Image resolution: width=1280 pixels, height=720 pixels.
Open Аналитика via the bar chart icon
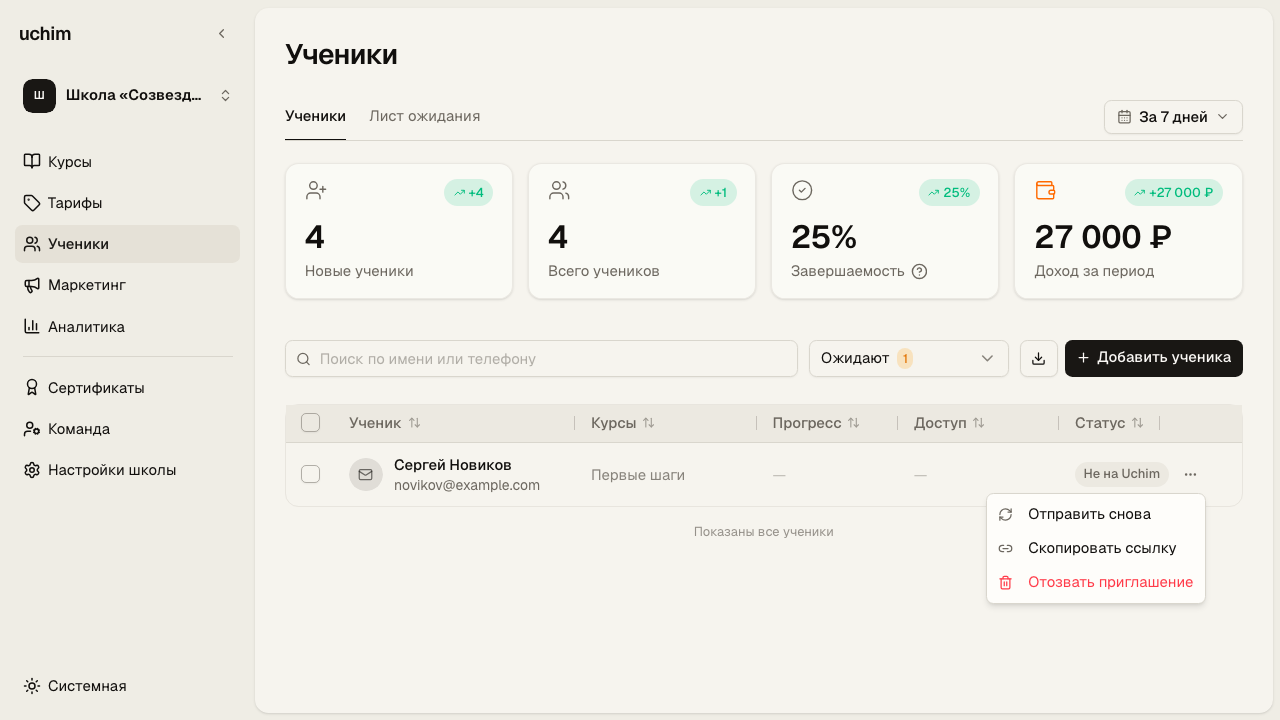(32, 326)
